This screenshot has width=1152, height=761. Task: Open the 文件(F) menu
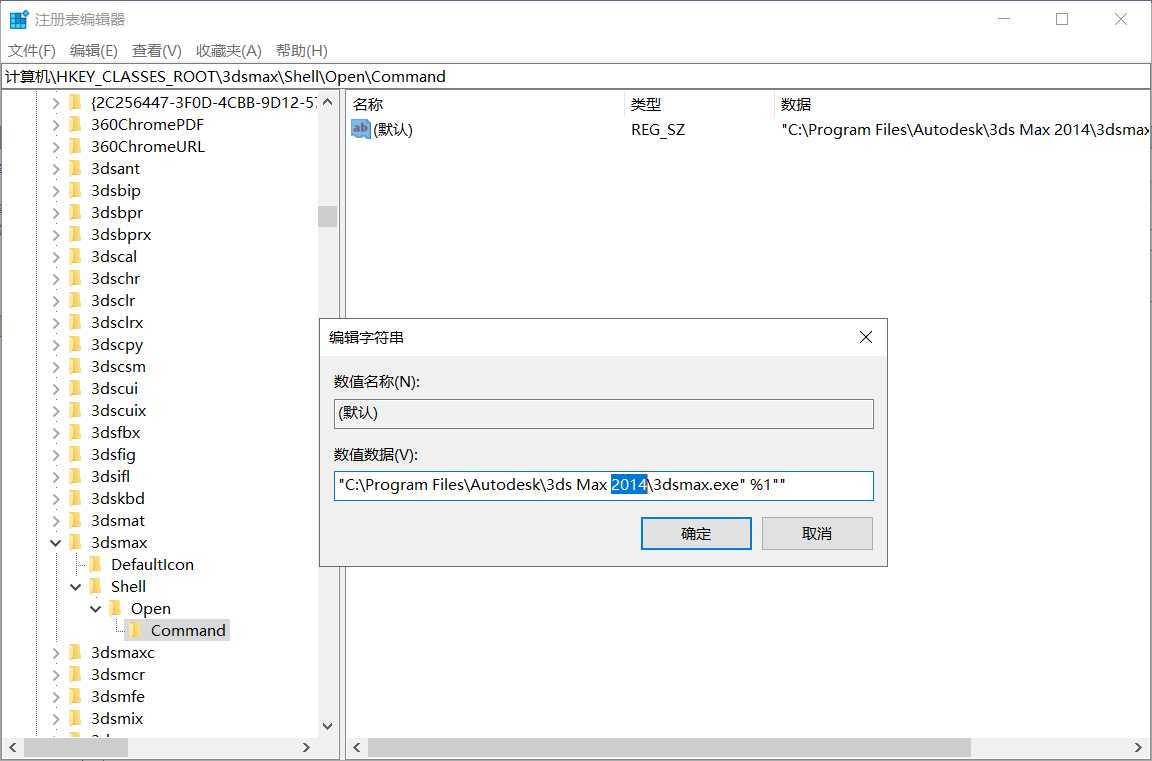32,51
